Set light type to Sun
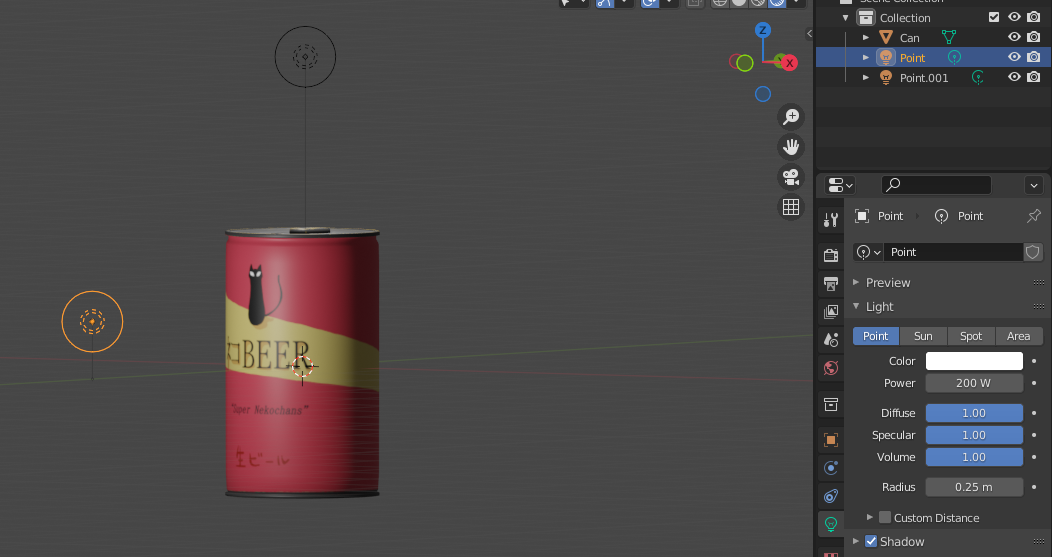 (923, 336)
